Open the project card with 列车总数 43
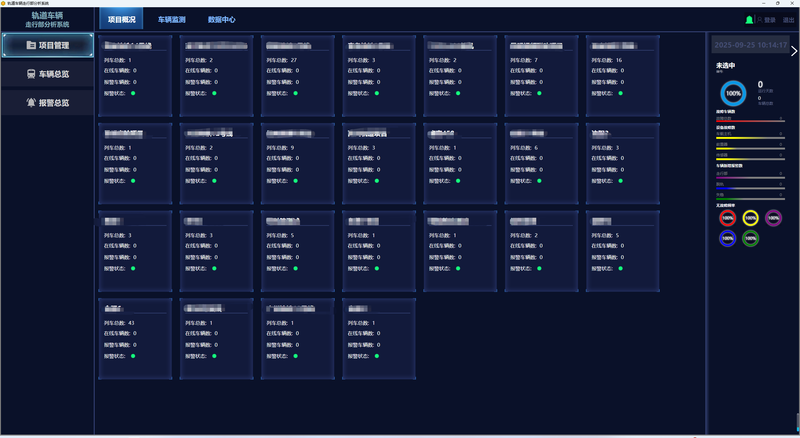800x438 pixels. [135, 339]
